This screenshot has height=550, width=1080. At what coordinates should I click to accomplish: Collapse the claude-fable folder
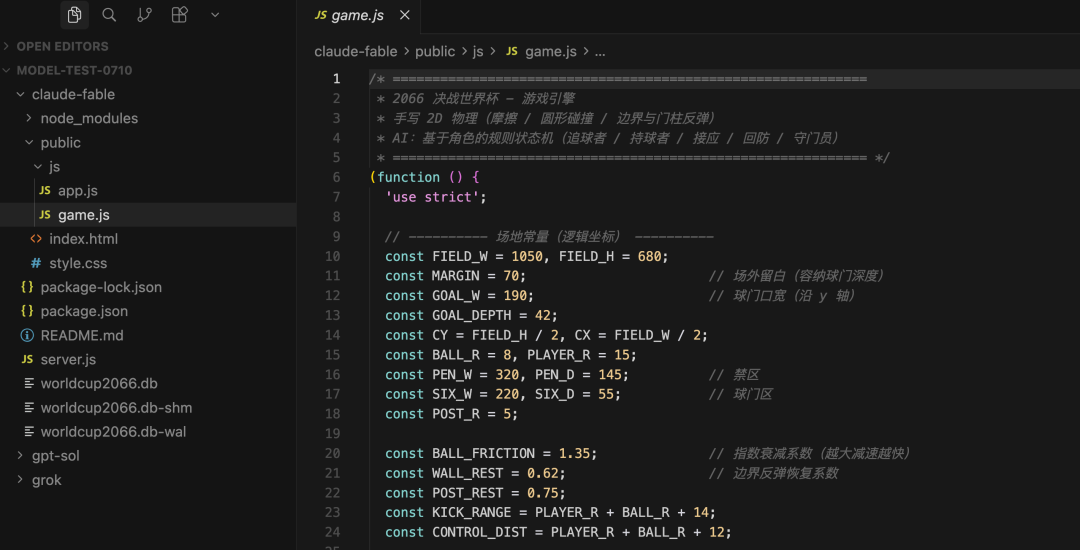[x=148, y=94]
